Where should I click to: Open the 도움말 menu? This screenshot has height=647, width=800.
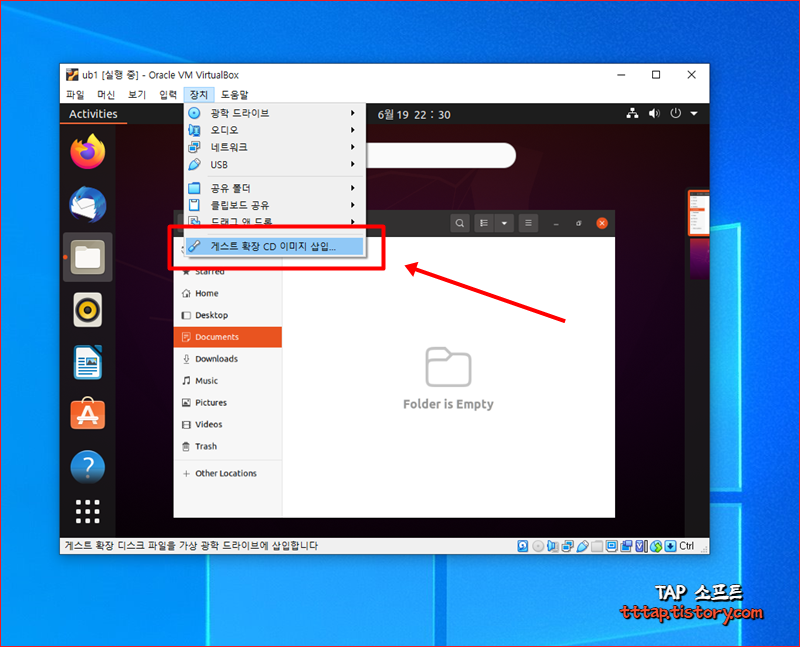pos(234,94)
